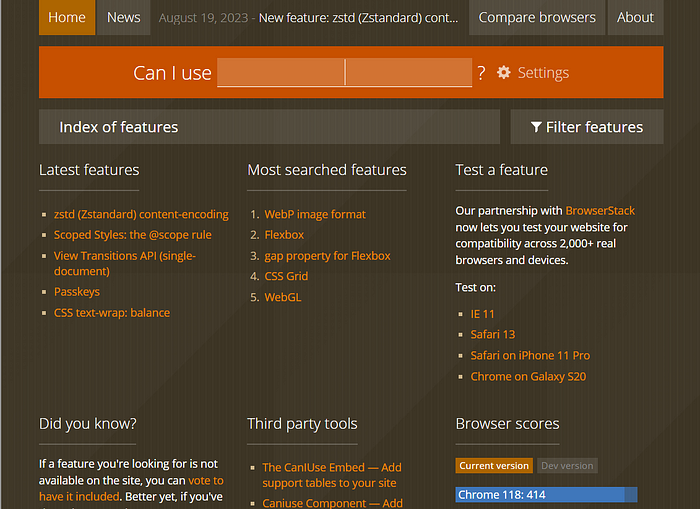Test on Safari on iPhone 11 Pro
The height and width of the screenshot is (509, 700).
pyautogui.click(x=530, y=355)
